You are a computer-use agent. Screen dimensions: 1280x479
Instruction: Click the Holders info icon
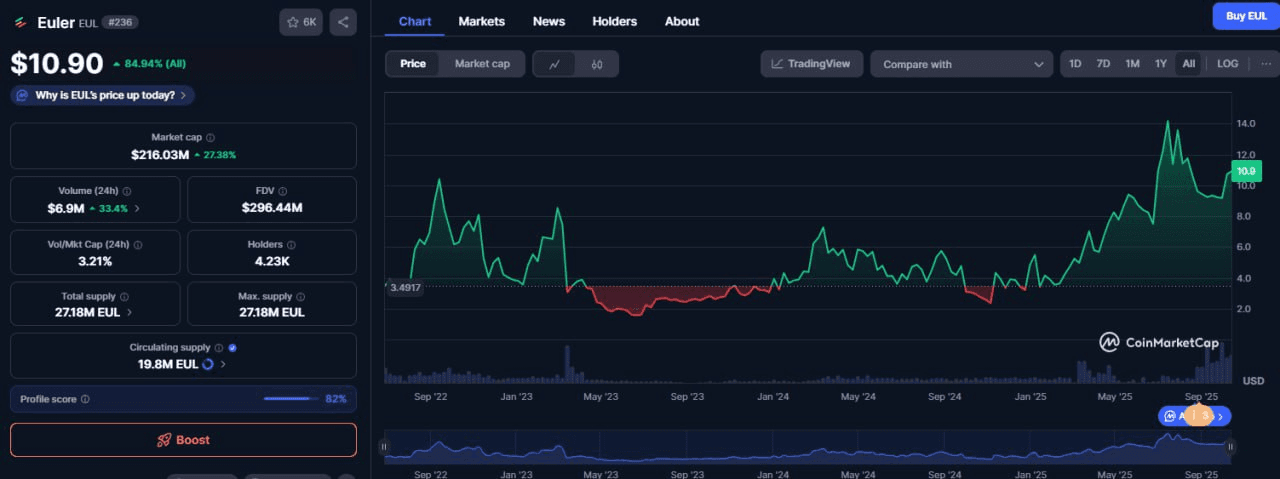click(292, 244)
